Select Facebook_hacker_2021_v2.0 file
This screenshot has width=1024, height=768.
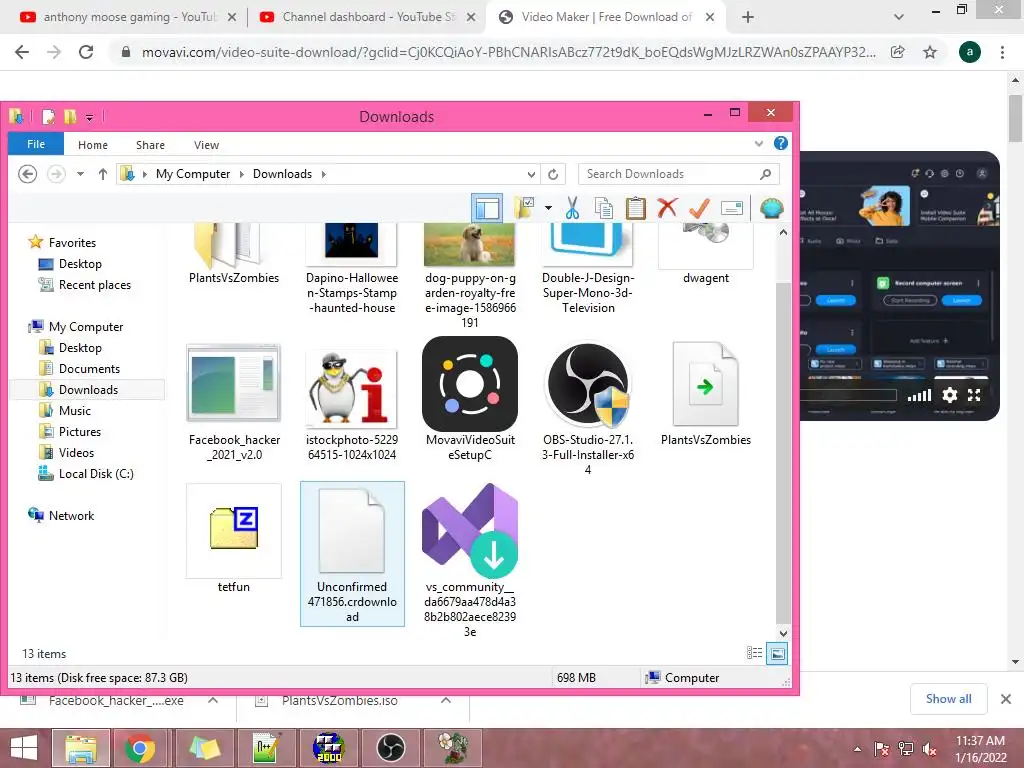tap(234, 402)
